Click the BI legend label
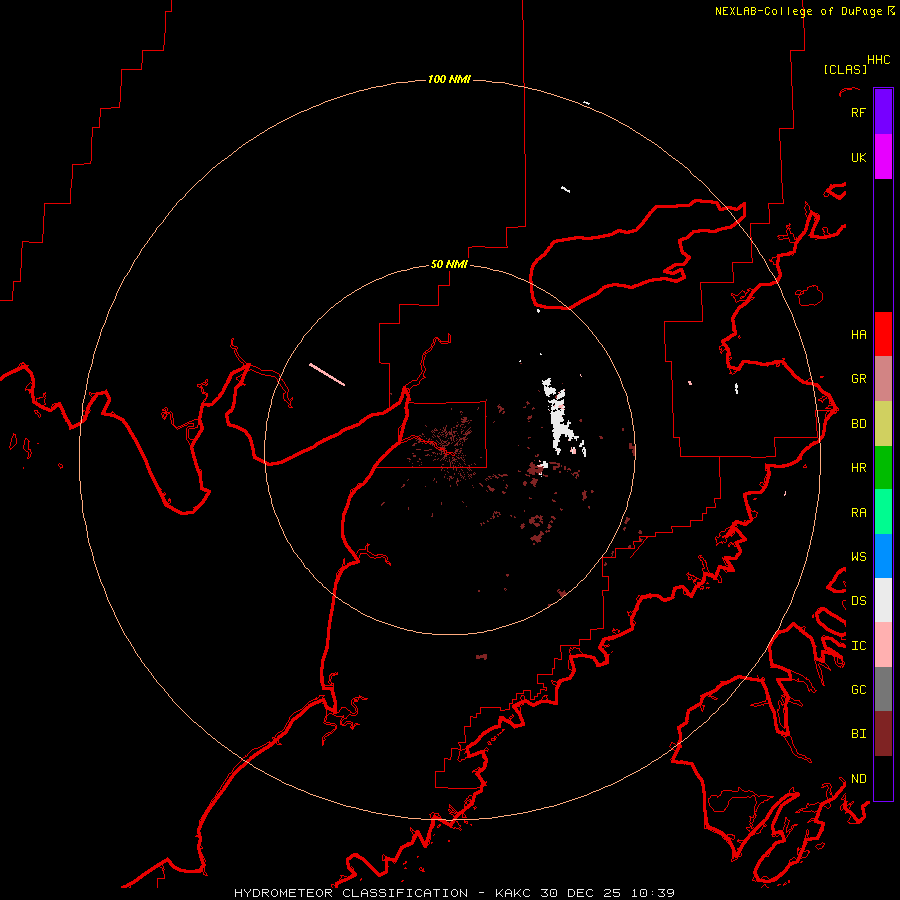This screenshot has height=900, width=900. click(858, 734)
